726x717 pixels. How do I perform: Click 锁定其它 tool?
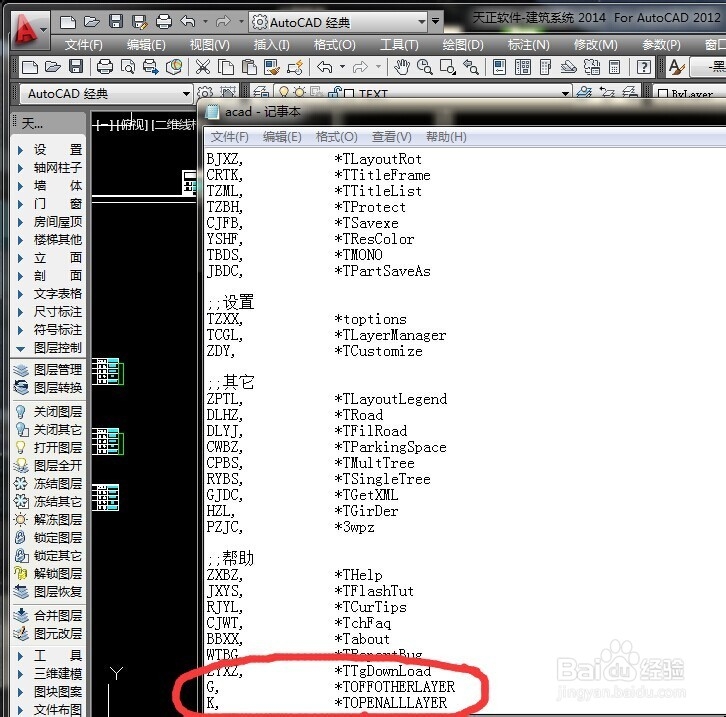[x=48, y=555]
